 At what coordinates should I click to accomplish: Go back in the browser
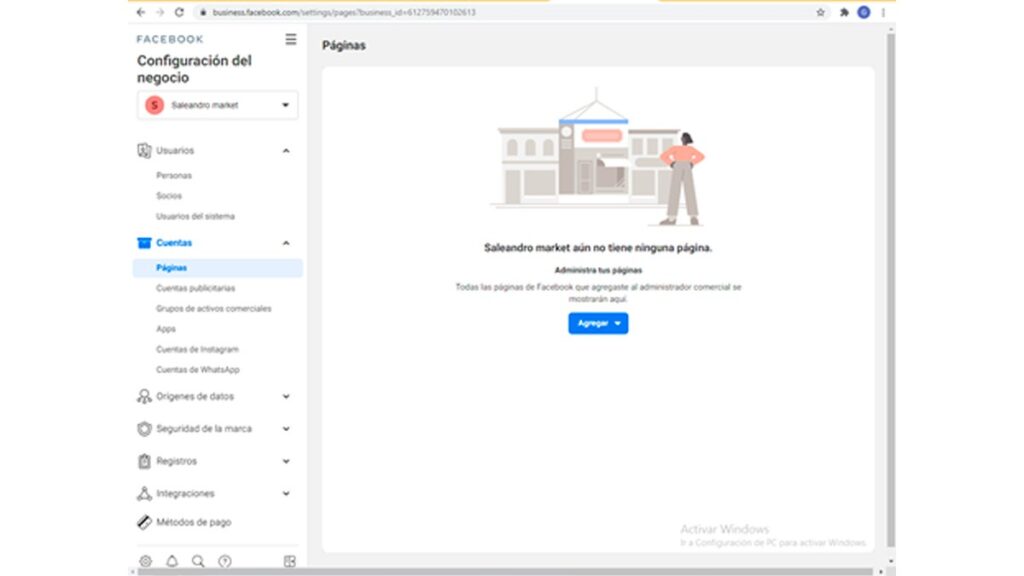tap(141, 12)
